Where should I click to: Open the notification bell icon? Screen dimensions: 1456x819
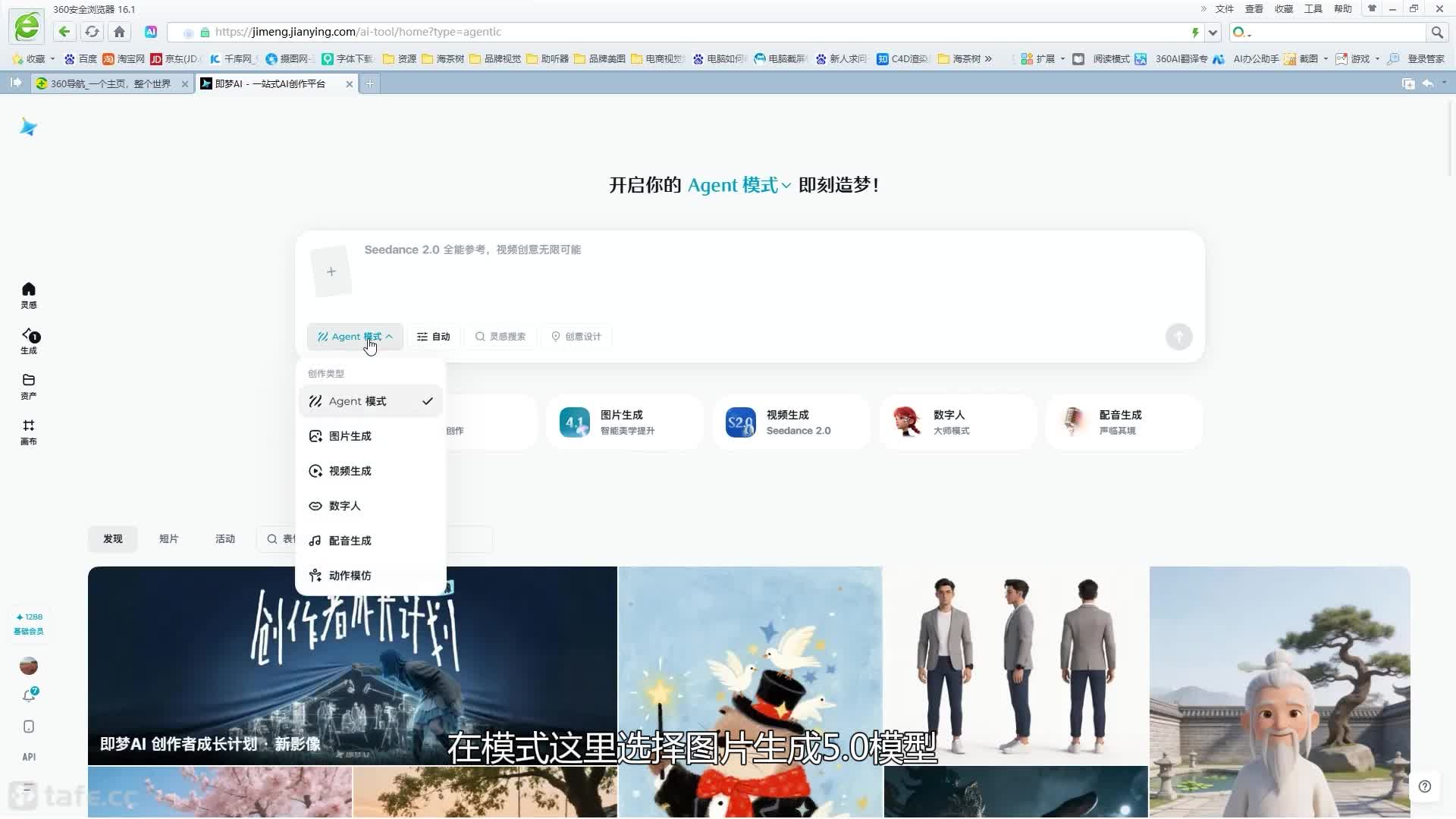(29, 695)
